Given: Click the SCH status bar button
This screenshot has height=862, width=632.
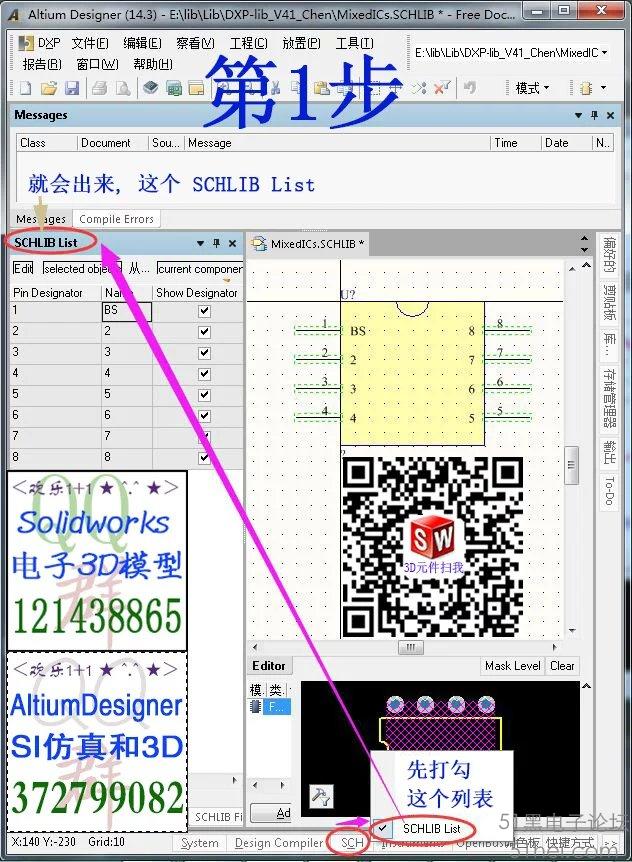Looking at the screenshot, I should pyautogui.click(x=352, y=843).
